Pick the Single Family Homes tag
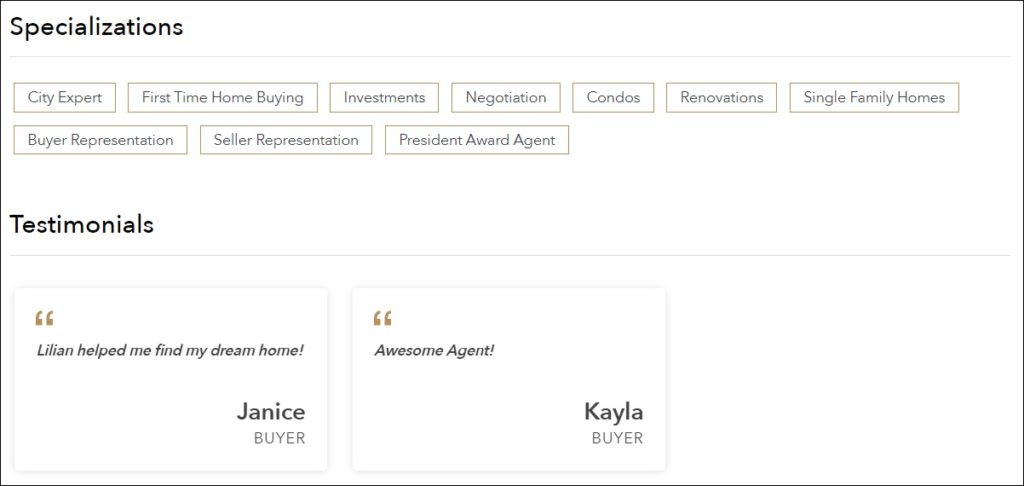 tap(874, 97)
